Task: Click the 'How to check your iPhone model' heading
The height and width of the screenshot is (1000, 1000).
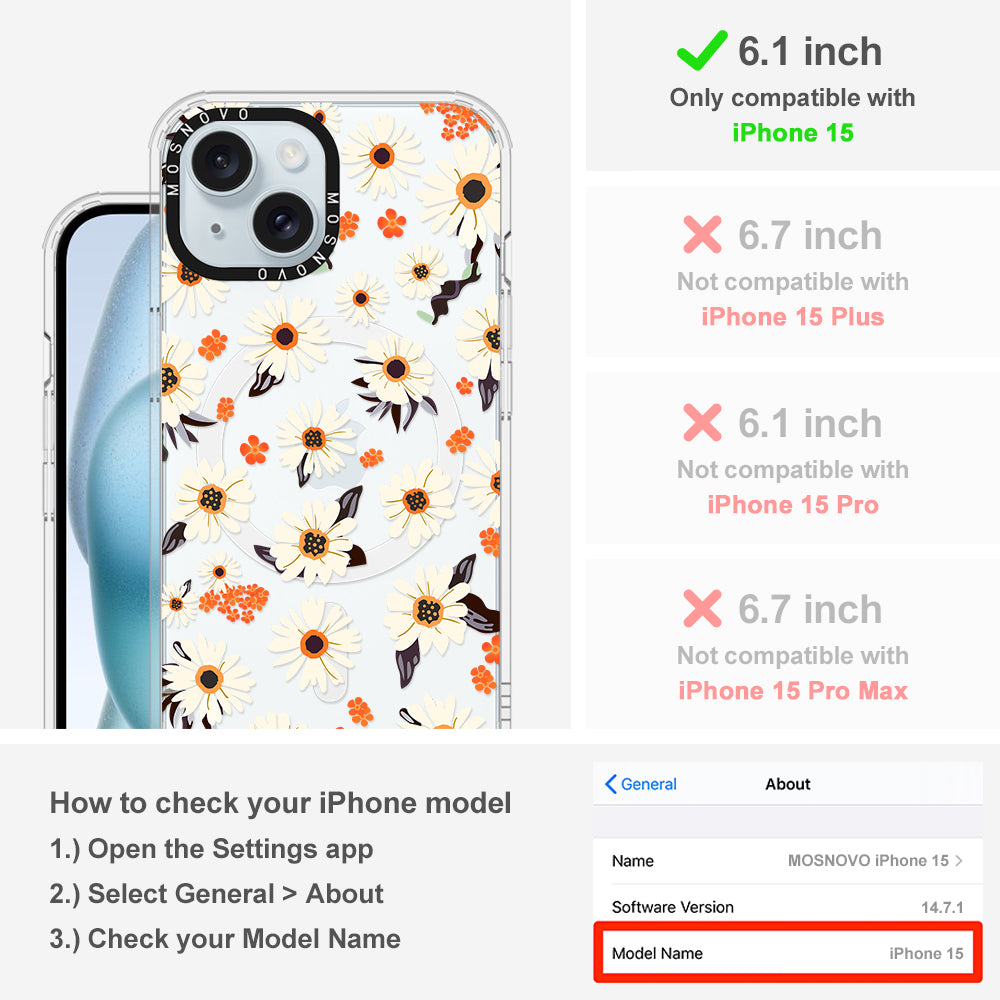Action: (x=281, y=802)
